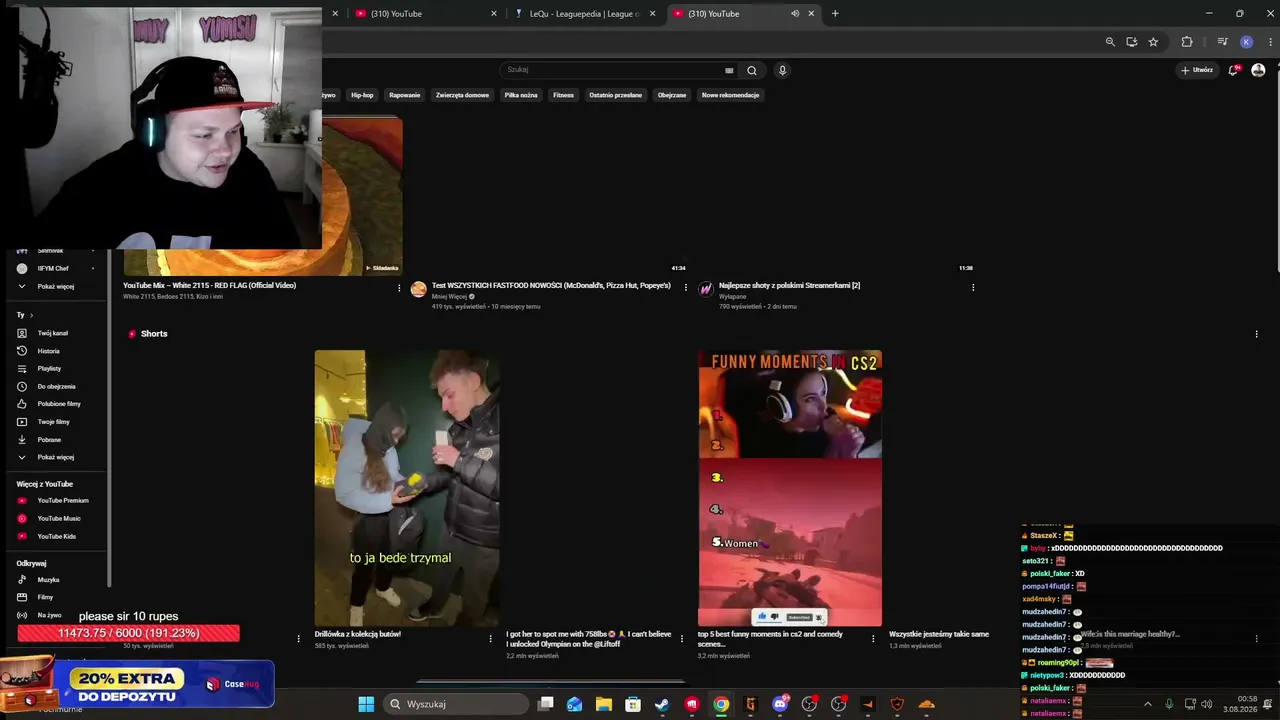Open options for fast food test video
This screenshot has width=1280, height=720.
686,288
